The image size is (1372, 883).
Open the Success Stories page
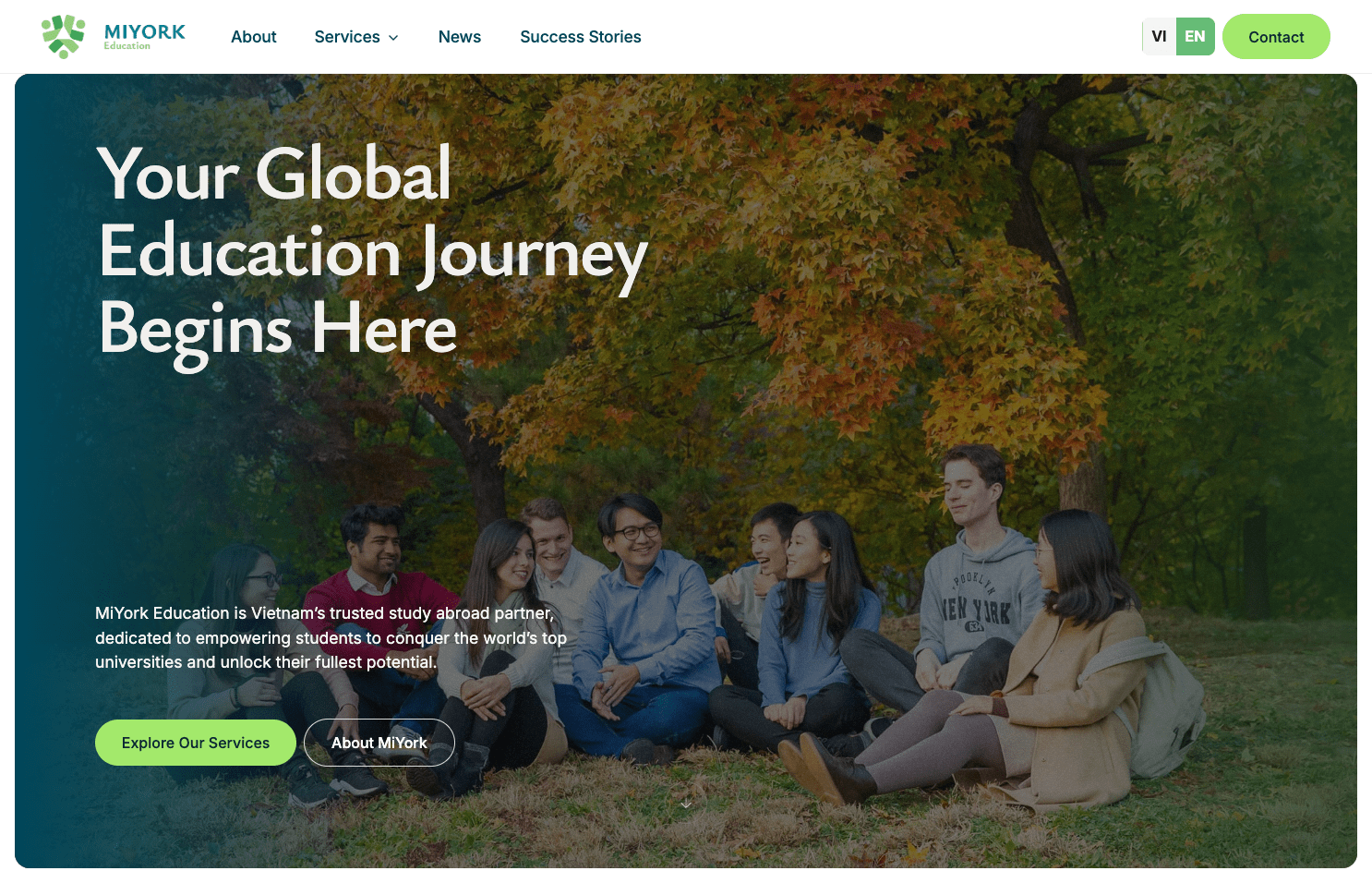[581, 37]
